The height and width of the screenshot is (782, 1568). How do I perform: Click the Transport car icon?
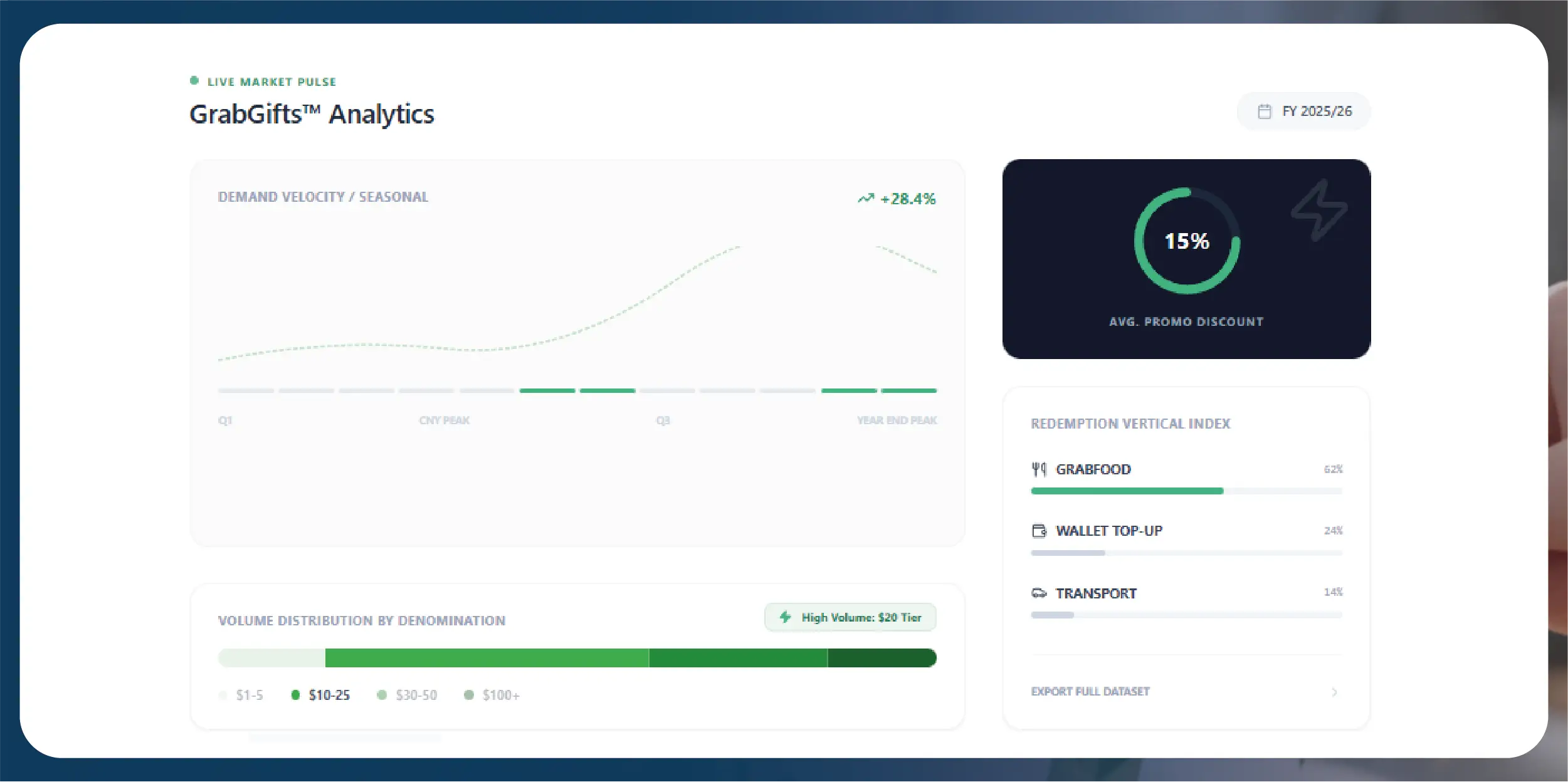coord(1039,593)
